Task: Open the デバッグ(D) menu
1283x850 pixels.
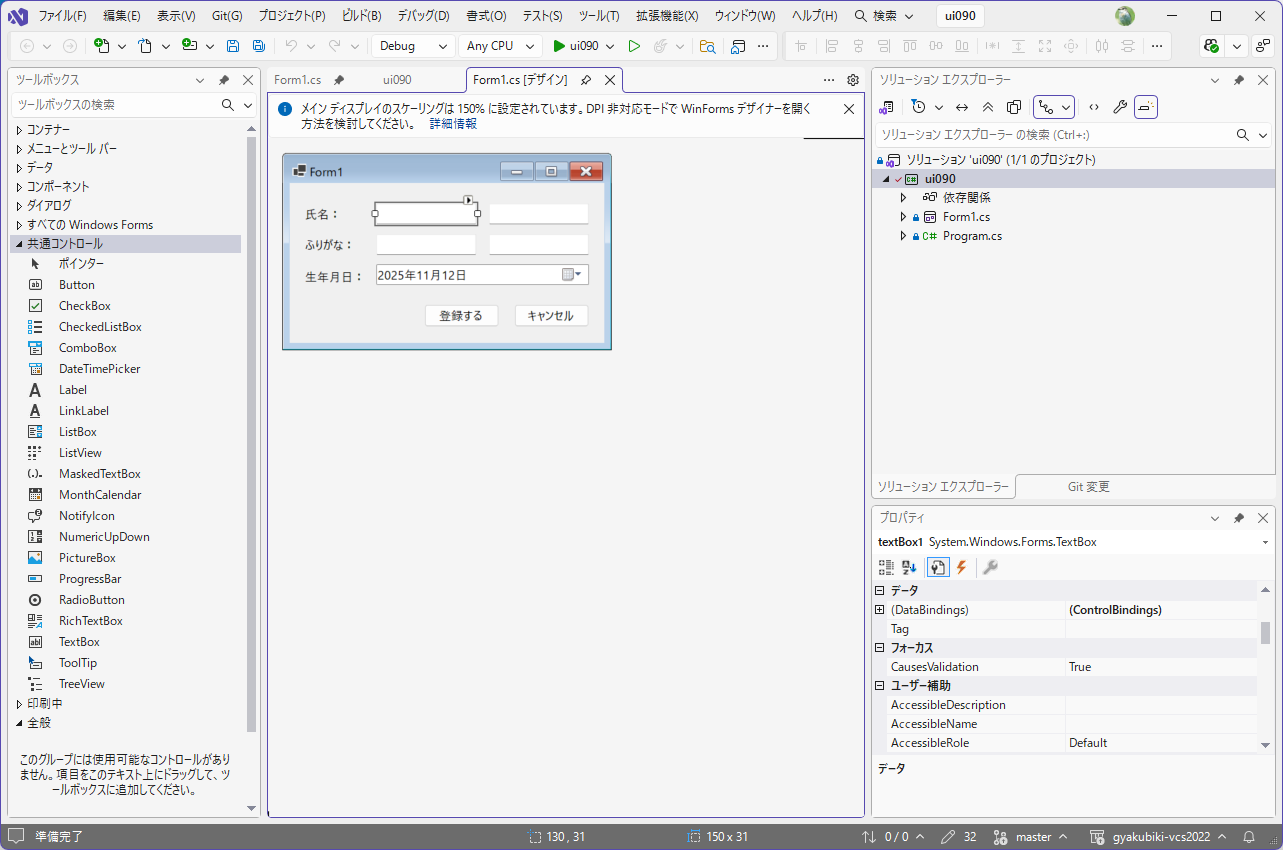Action: click(x=423, y=16)
